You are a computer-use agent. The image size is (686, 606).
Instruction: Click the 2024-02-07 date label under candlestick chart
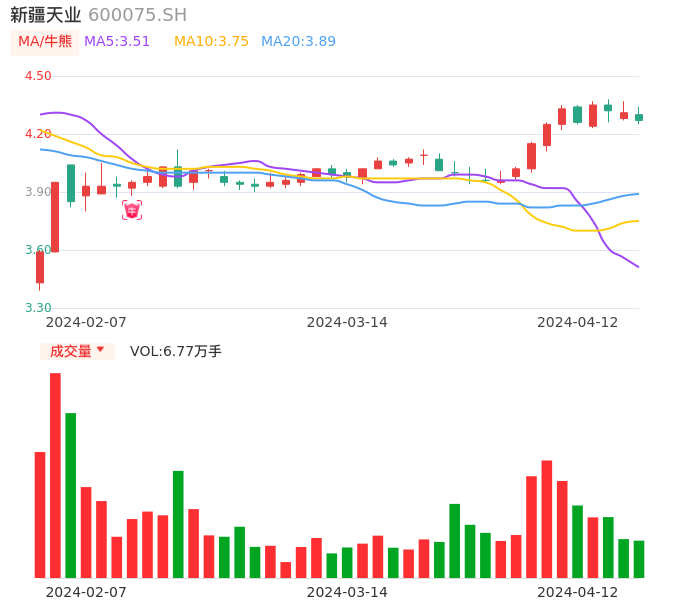[86, 322]
